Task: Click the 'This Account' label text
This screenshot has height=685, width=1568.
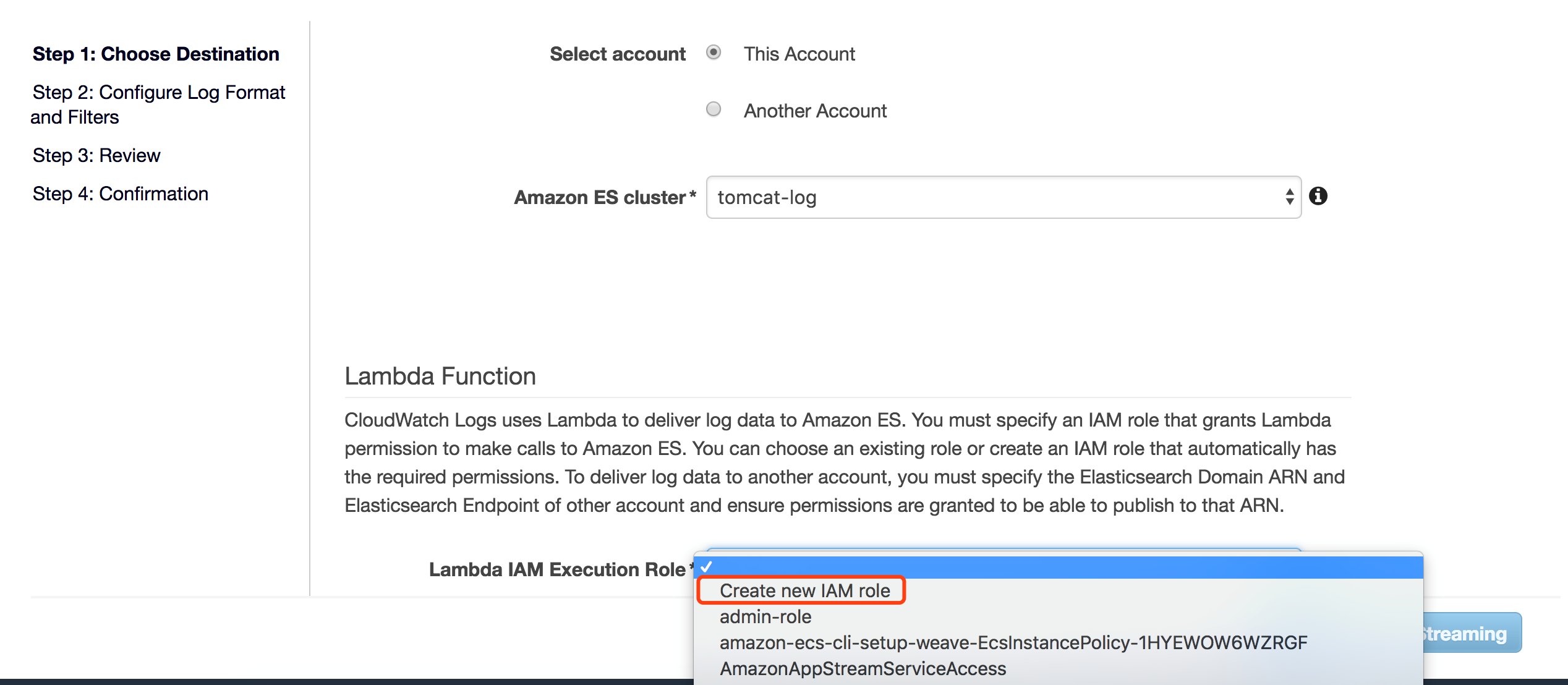Action: (x=799, y=54)
